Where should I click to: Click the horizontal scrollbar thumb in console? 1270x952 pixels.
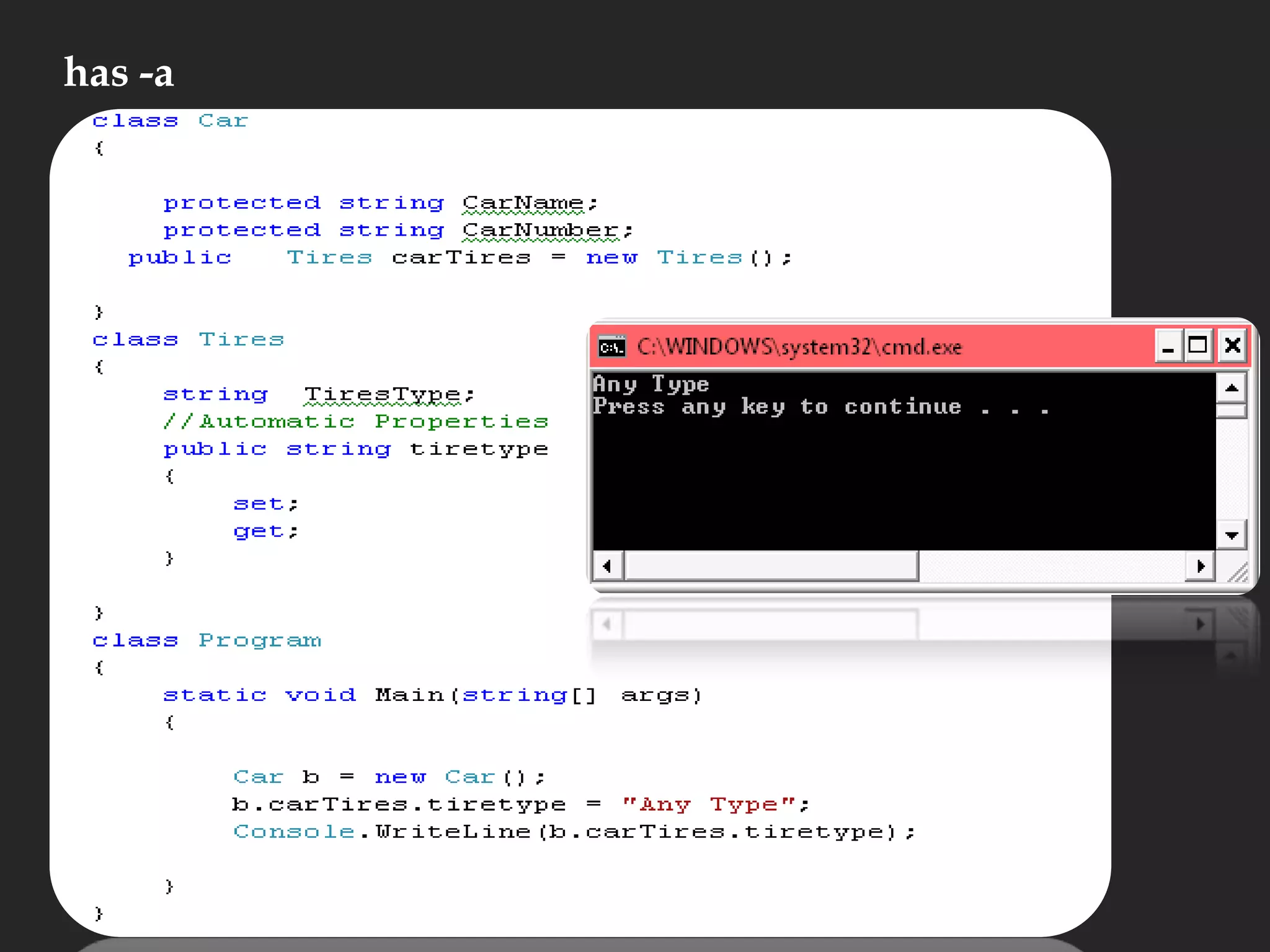click(771, 566)
